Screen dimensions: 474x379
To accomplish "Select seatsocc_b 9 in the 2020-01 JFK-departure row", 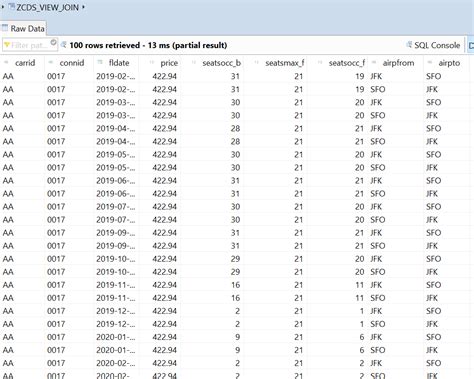I will (237, 337).
